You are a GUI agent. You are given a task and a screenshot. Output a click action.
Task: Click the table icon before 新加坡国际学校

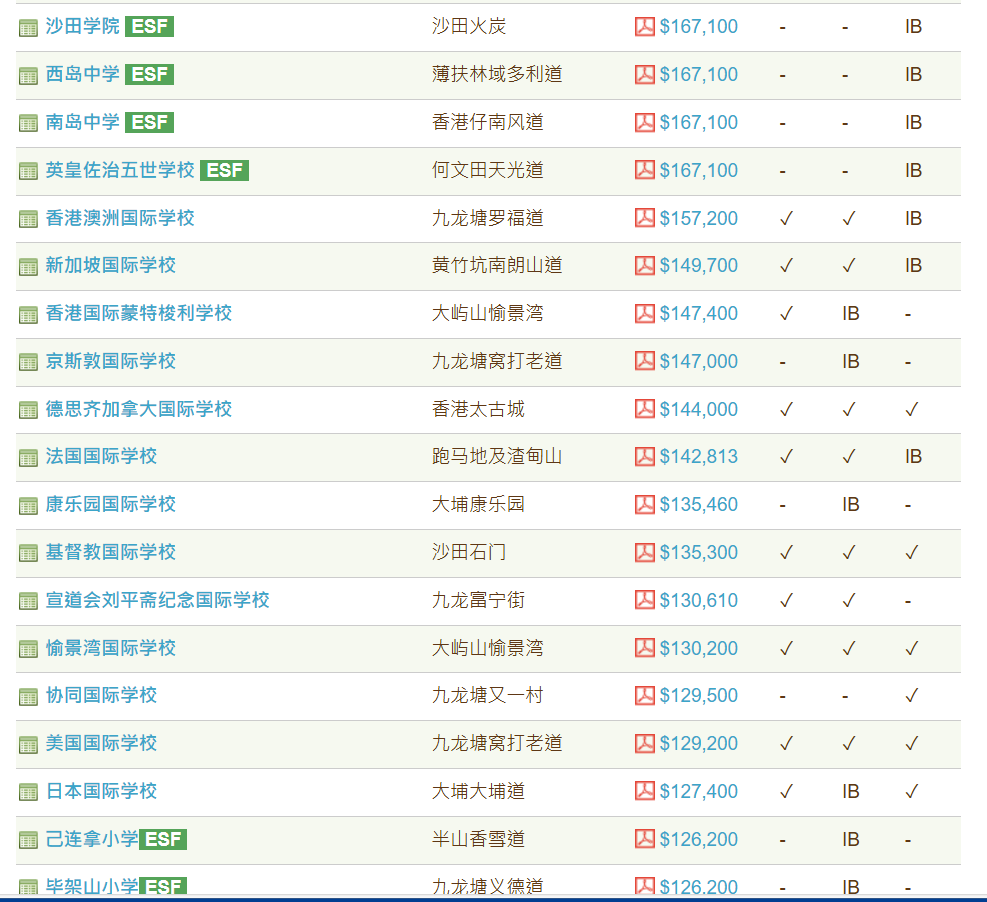coord(28,267)
